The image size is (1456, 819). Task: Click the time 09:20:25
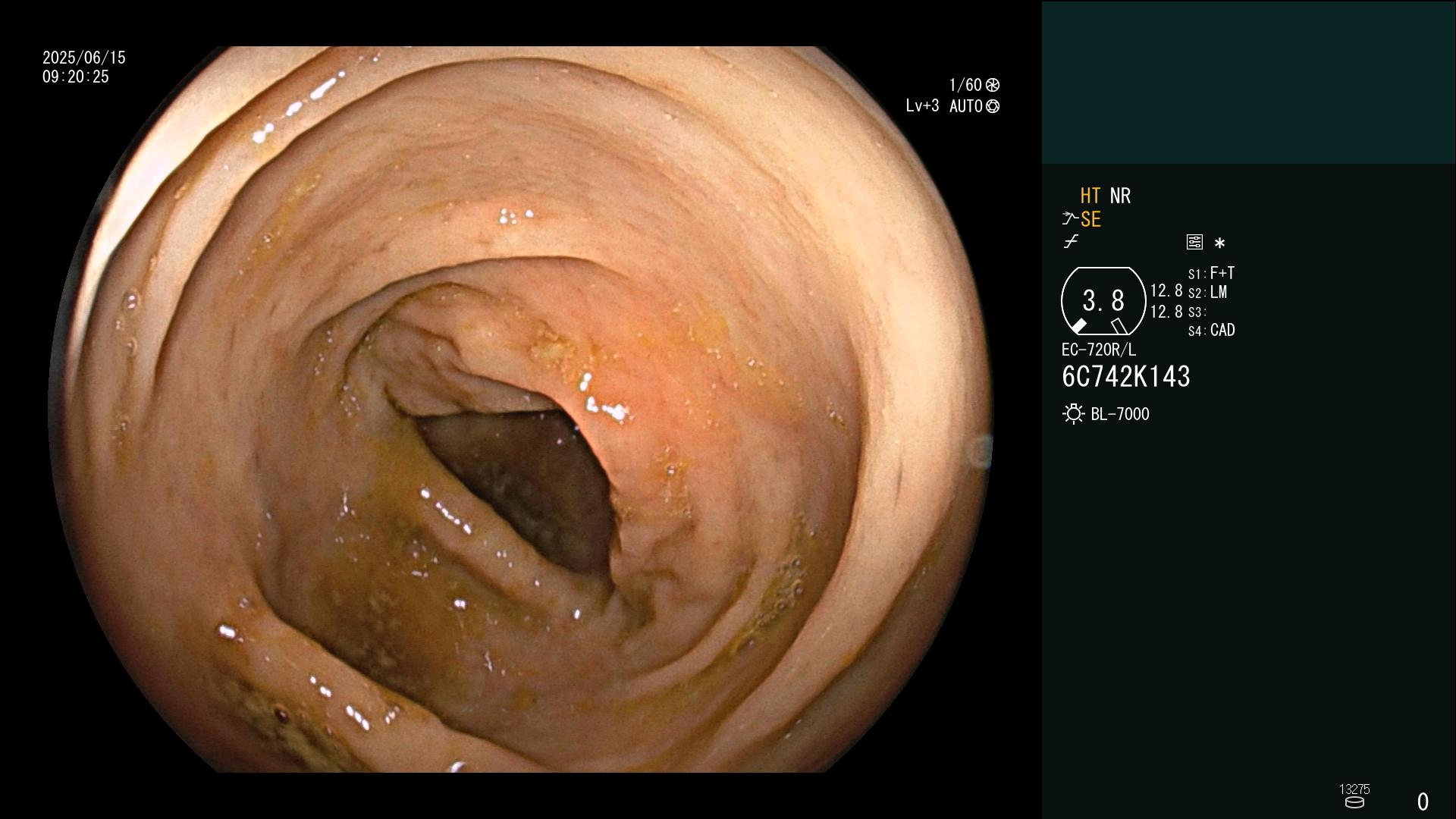[76, 77]
